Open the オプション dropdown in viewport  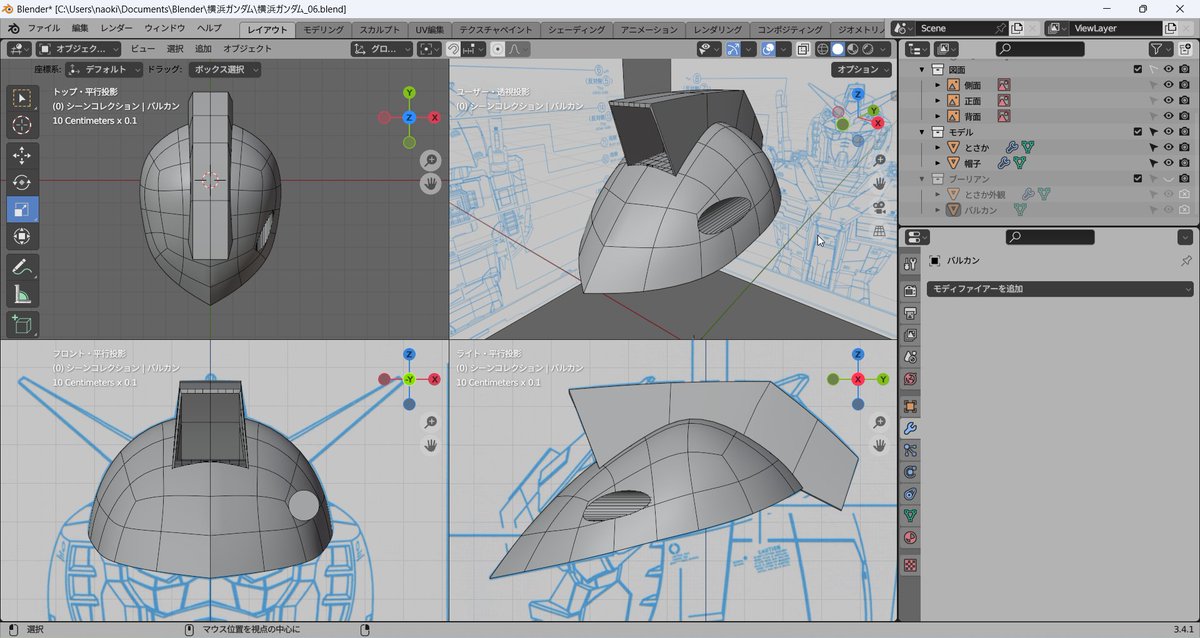tap(860, 69)
